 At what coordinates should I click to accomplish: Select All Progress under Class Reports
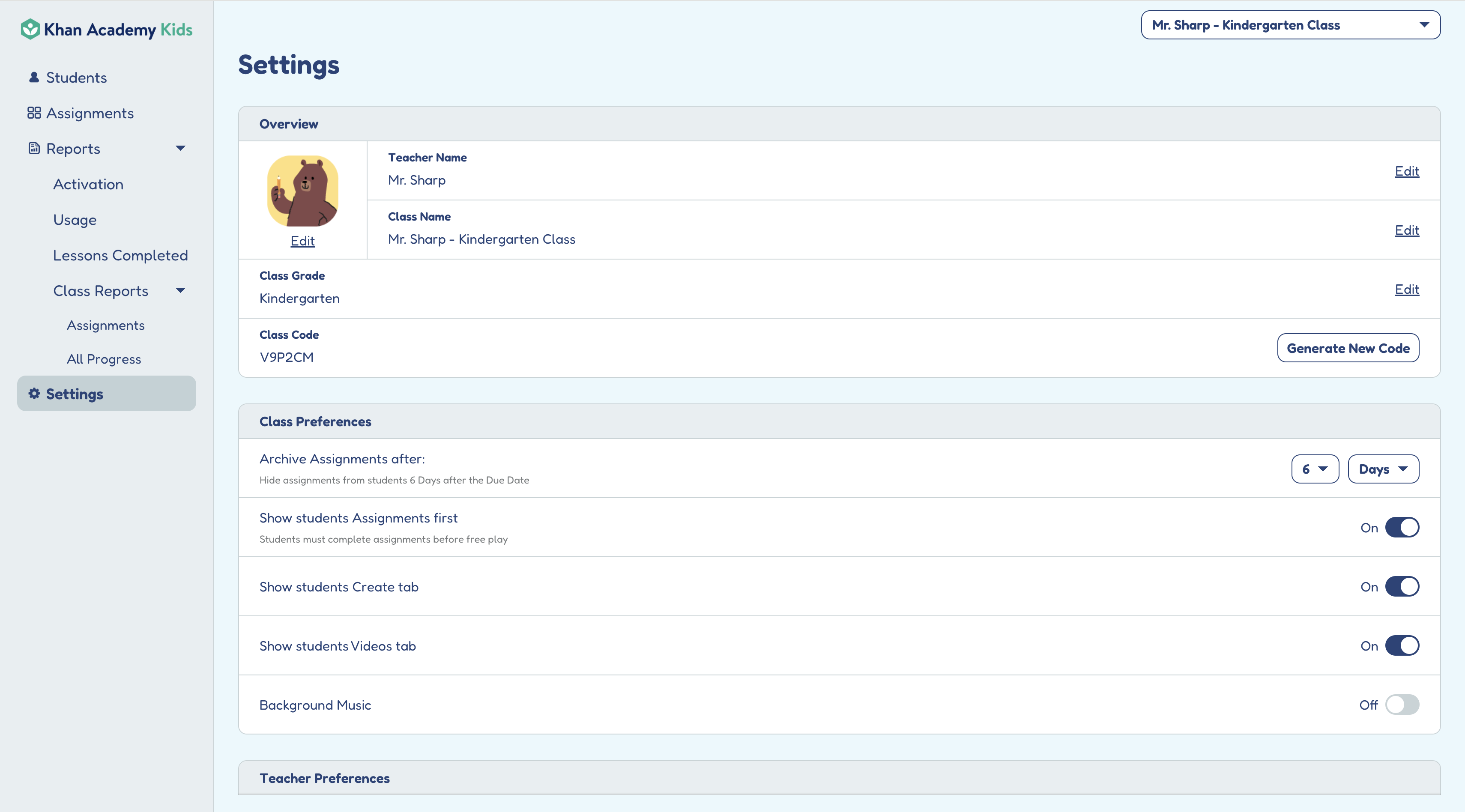(104, 358)
